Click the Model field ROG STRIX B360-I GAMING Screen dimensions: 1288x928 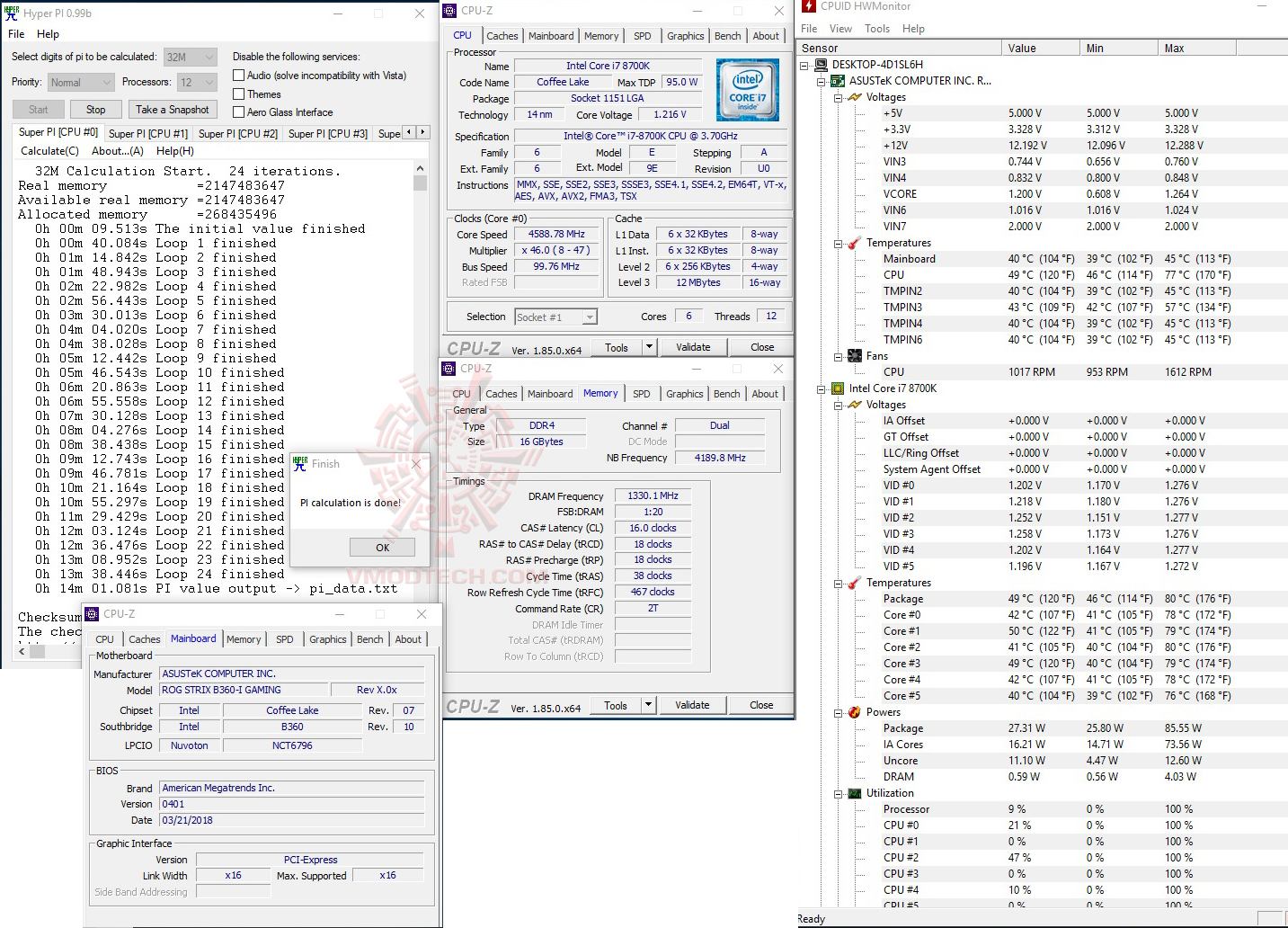(x=244, y=690)
